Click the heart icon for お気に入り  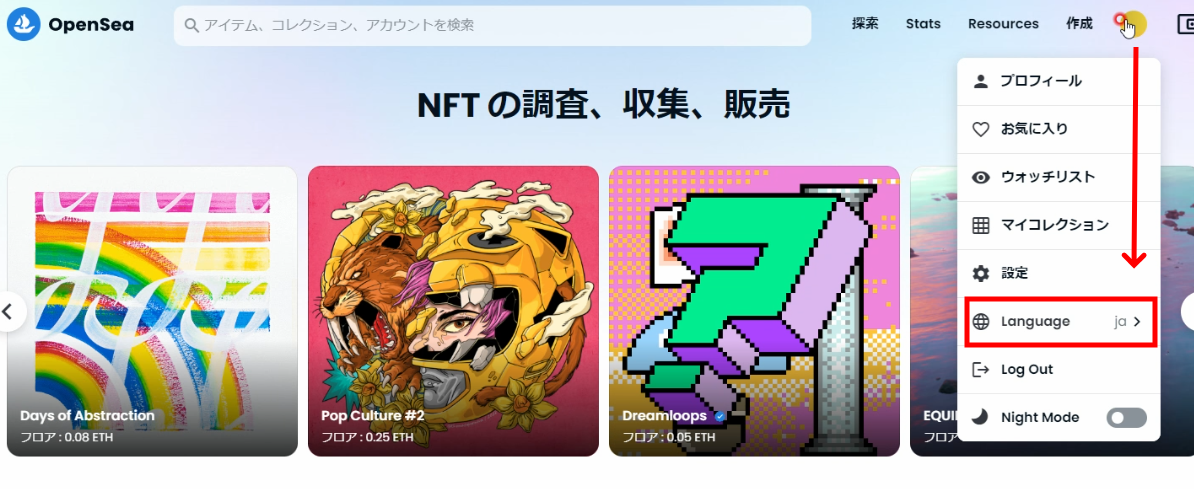tap(981, 129)
